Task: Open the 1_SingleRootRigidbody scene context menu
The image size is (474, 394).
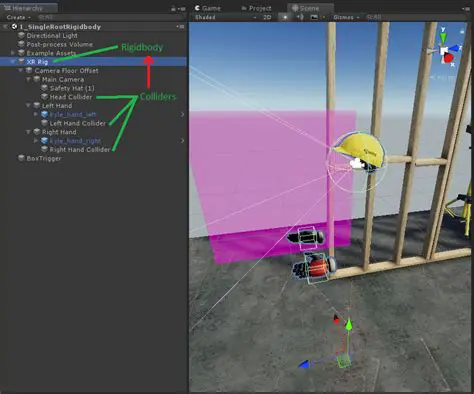Action: [x=180, y=27]
